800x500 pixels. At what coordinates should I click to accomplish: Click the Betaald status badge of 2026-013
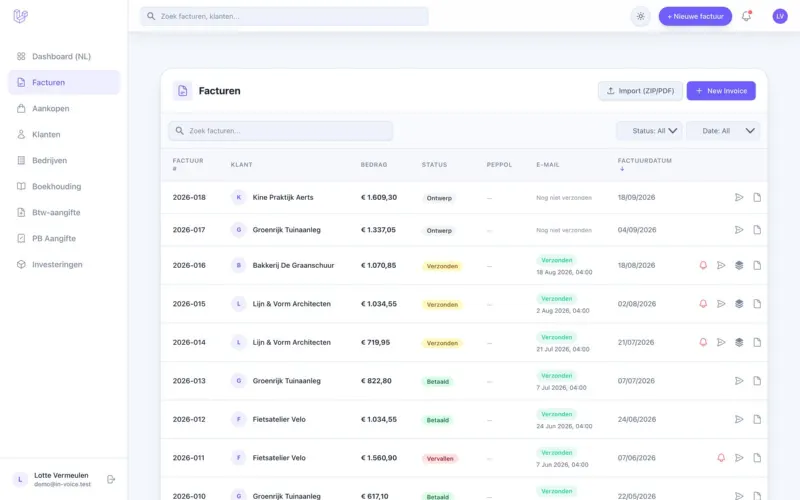pos(438,382)
